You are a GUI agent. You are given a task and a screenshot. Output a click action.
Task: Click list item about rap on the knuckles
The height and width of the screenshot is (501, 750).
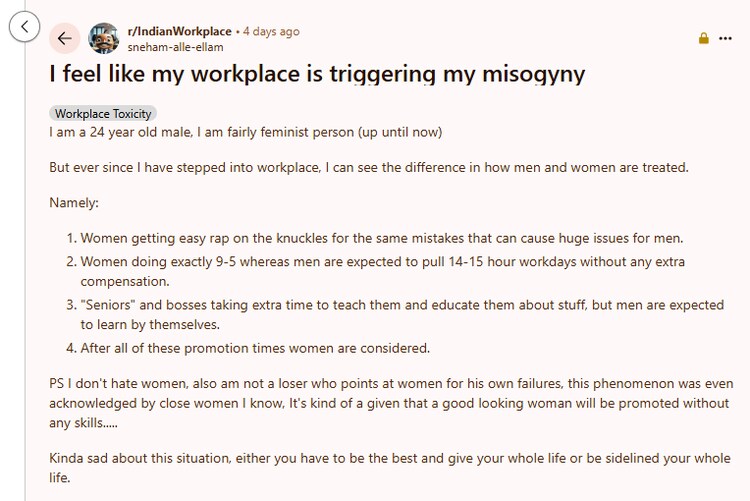pos(381,238)
